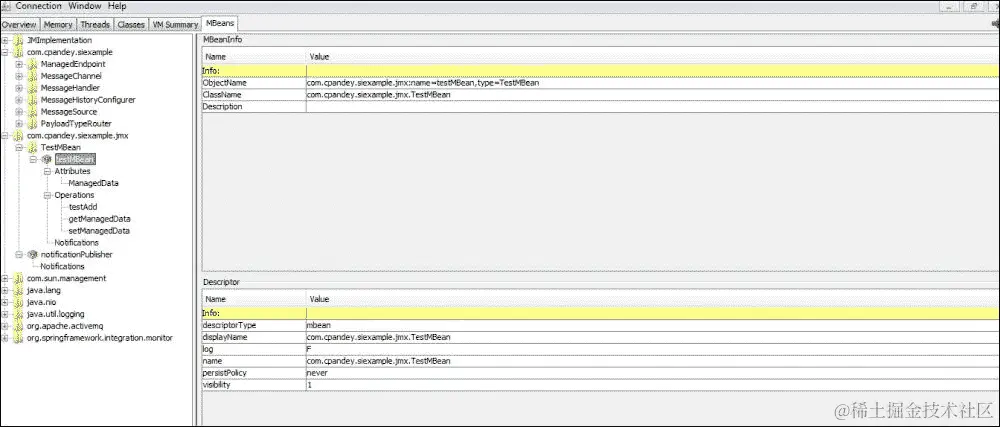Select the getManagedData operation
This screenshot has width=1000, height=427.
(x=99, y=219)
